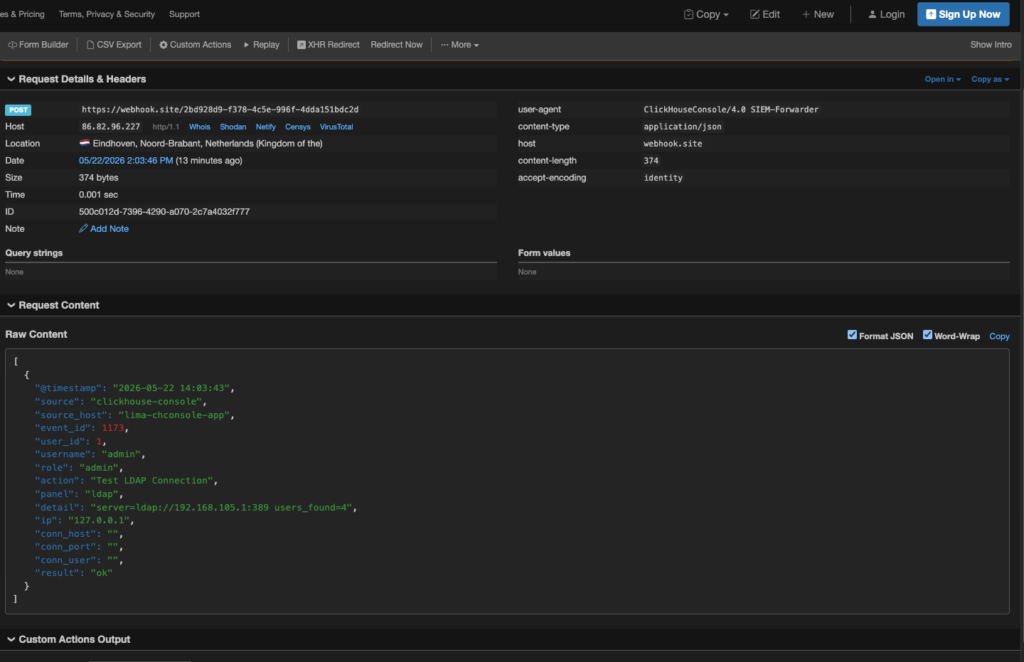Click the request ID value

point(164,212)
